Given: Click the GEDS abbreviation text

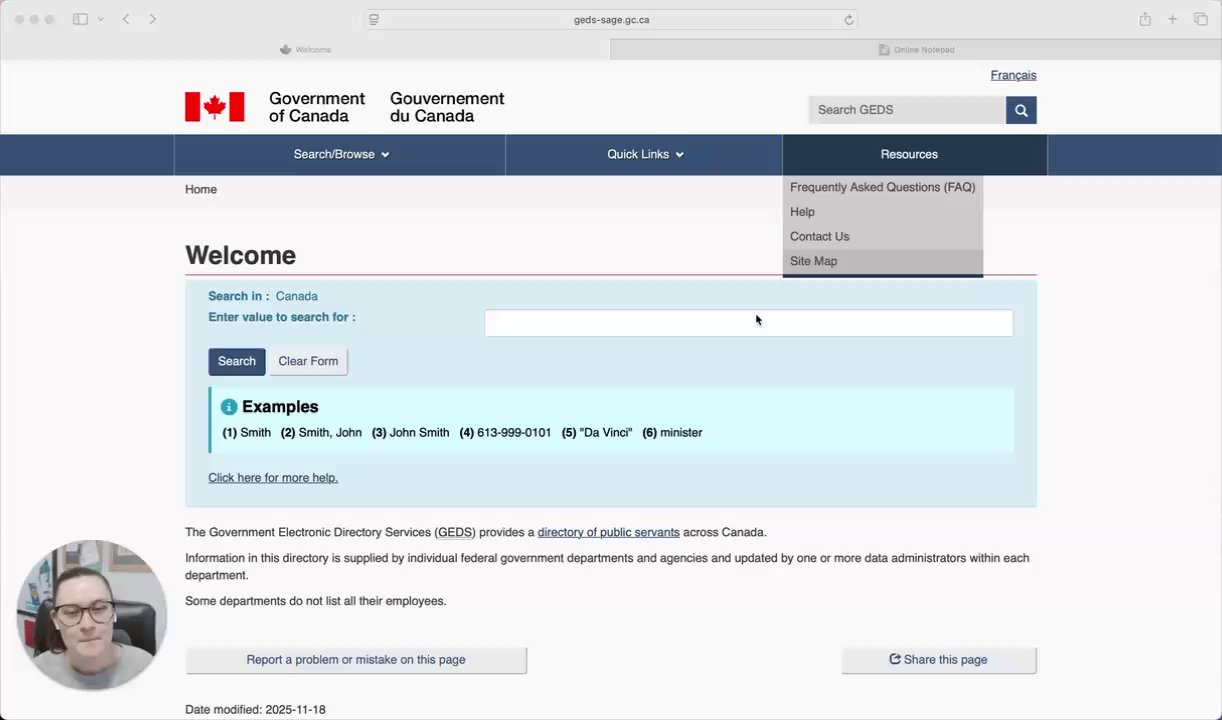Looking at the screenshot, I should pyautogui.click(x=455, y=532).
